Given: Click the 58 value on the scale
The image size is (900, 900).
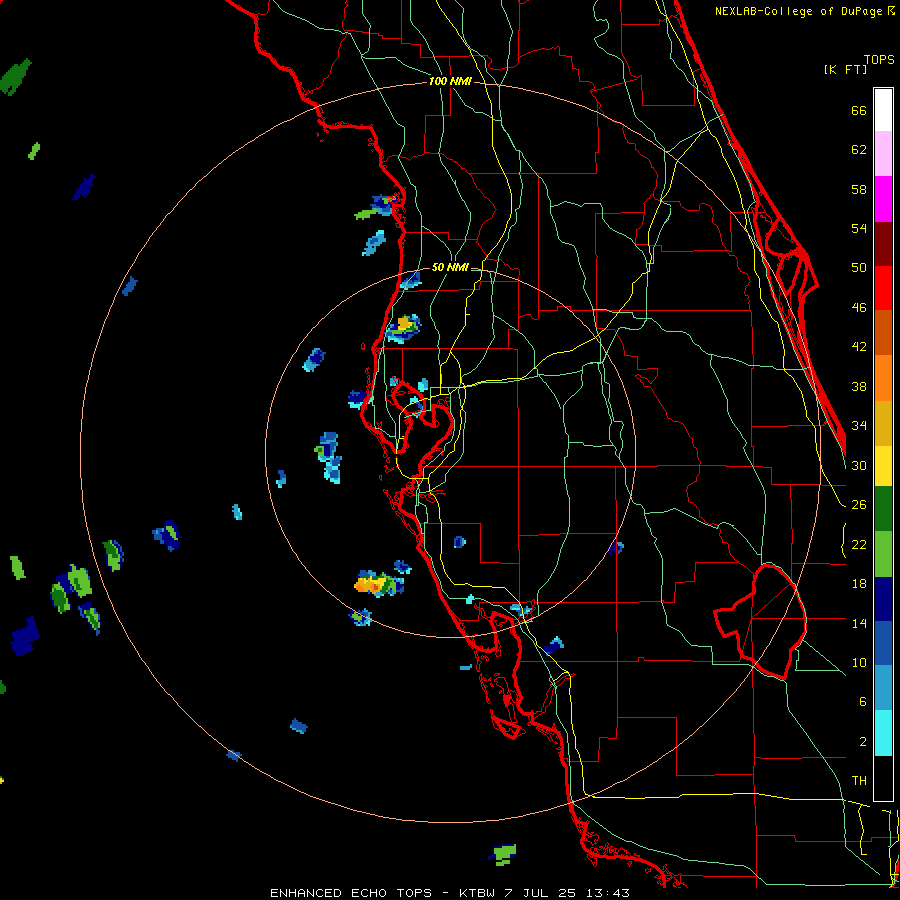Looking at the screenshot, I should (859, 189).
